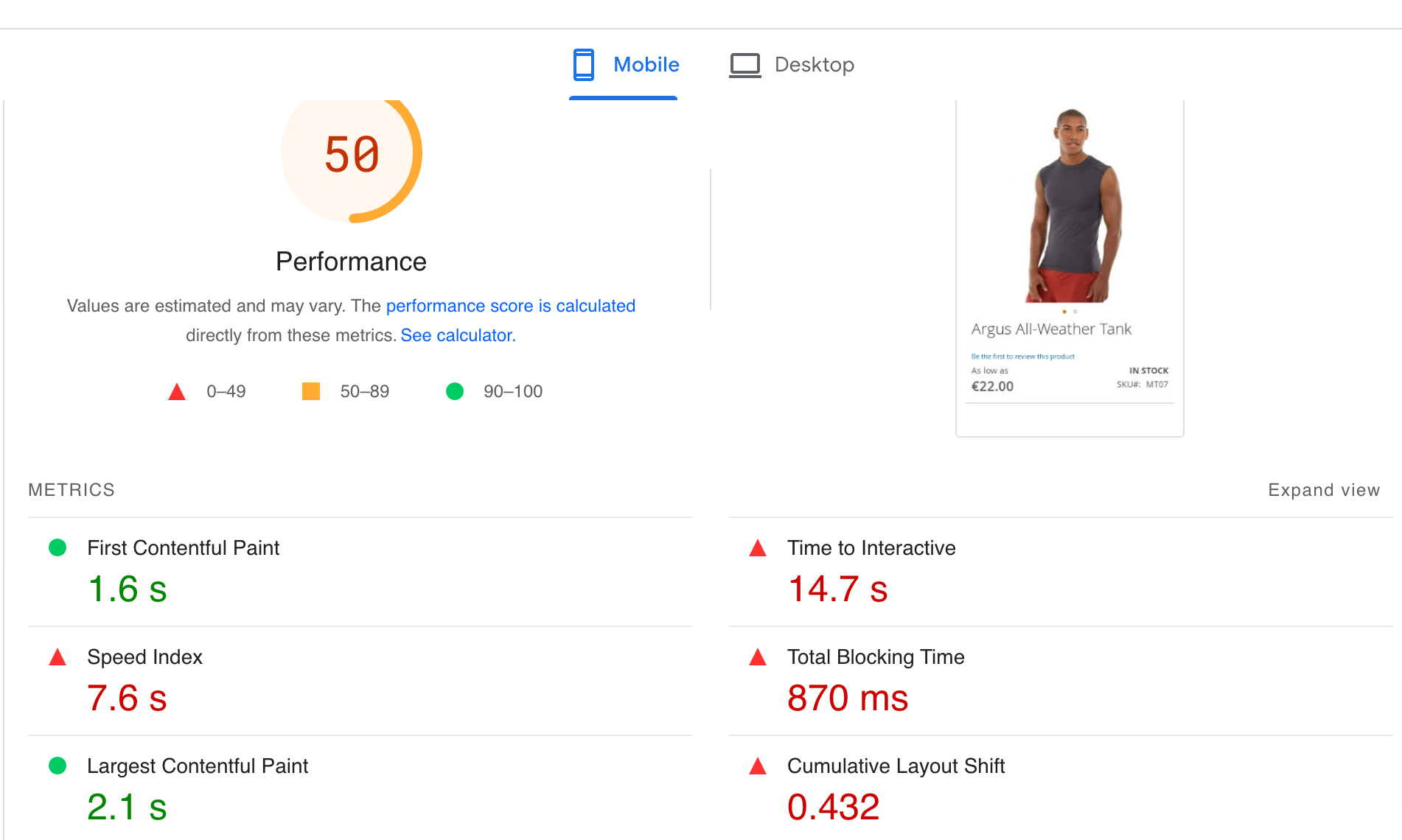The height and width of the screenshot is (840, 1402).
Task: Toggle the green indicator on Largest Contentful Paint
Action: [x=57, y=766]
